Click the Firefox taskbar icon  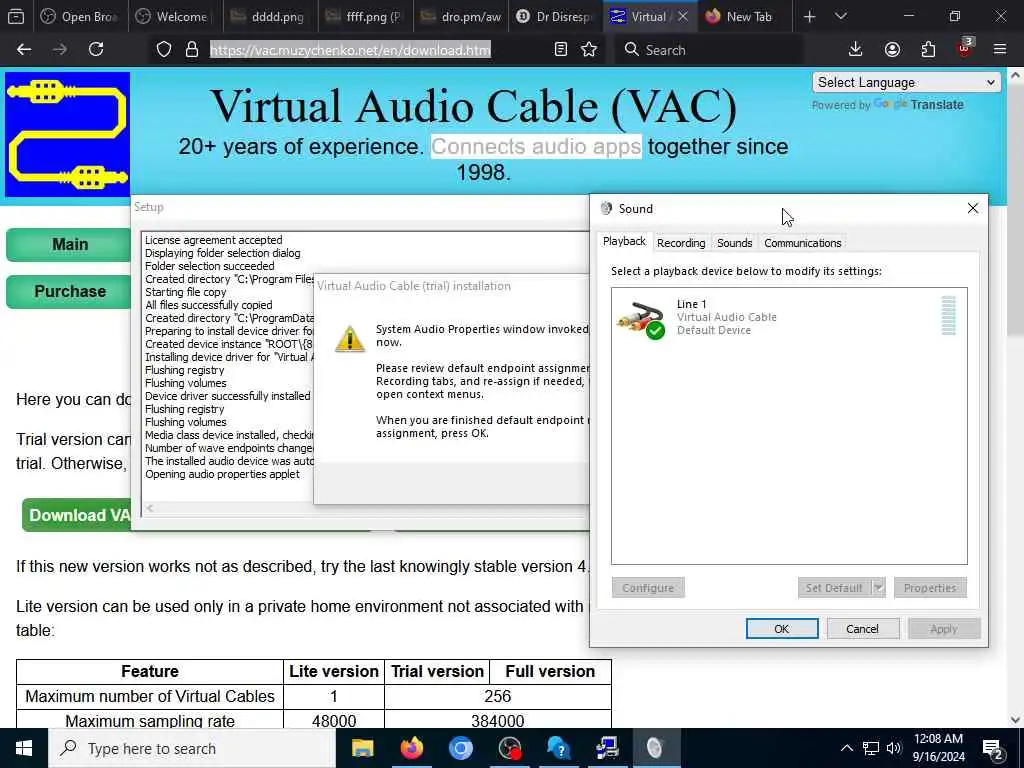pyautogui.click(x=411, y=748)
